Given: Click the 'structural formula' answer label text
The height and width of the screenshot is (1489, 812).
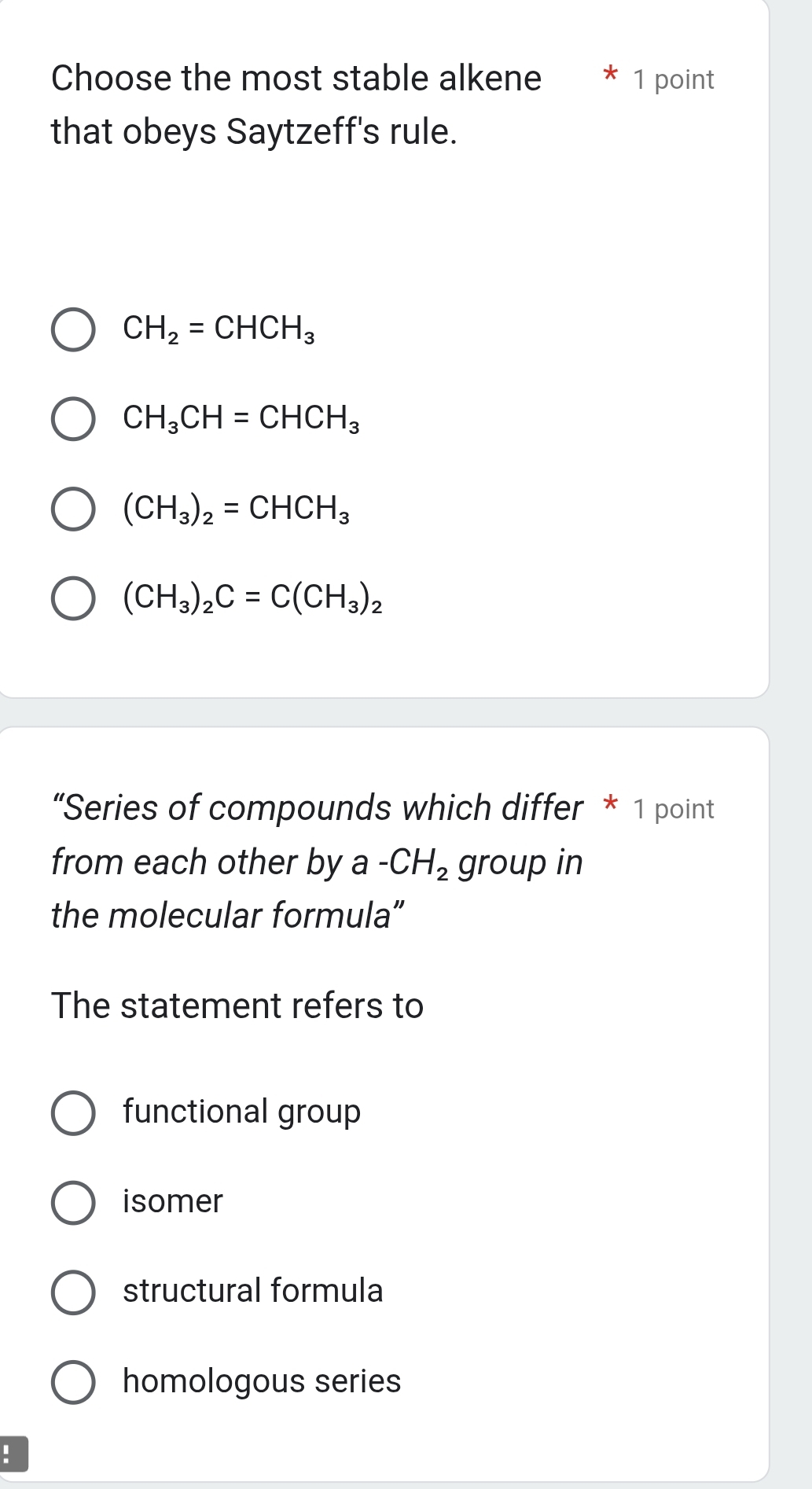Looking at the screenshot, I should tap(252, 1291).
